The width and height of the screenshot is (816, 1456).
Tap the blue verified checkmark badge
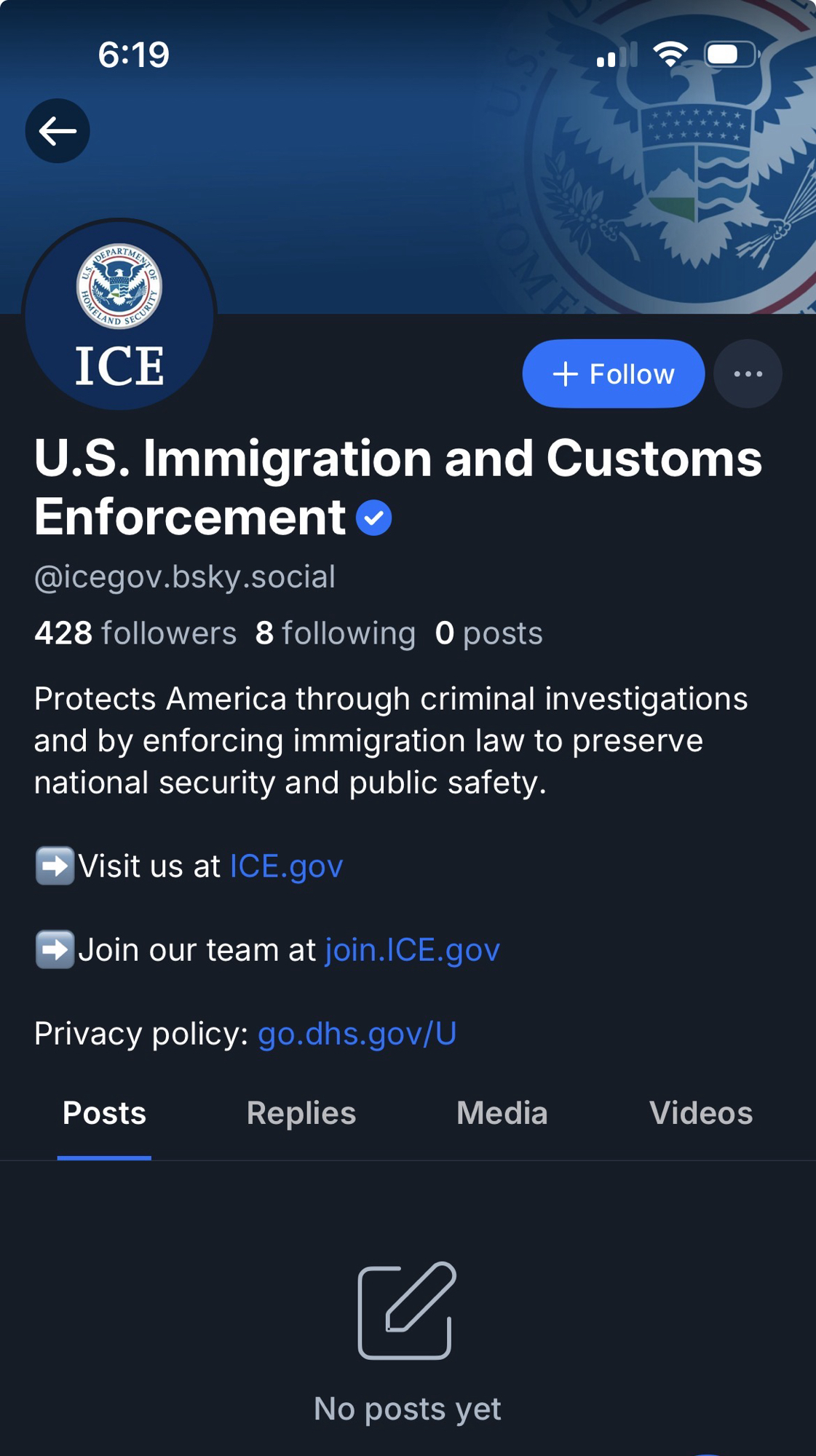tap(374, 518)
